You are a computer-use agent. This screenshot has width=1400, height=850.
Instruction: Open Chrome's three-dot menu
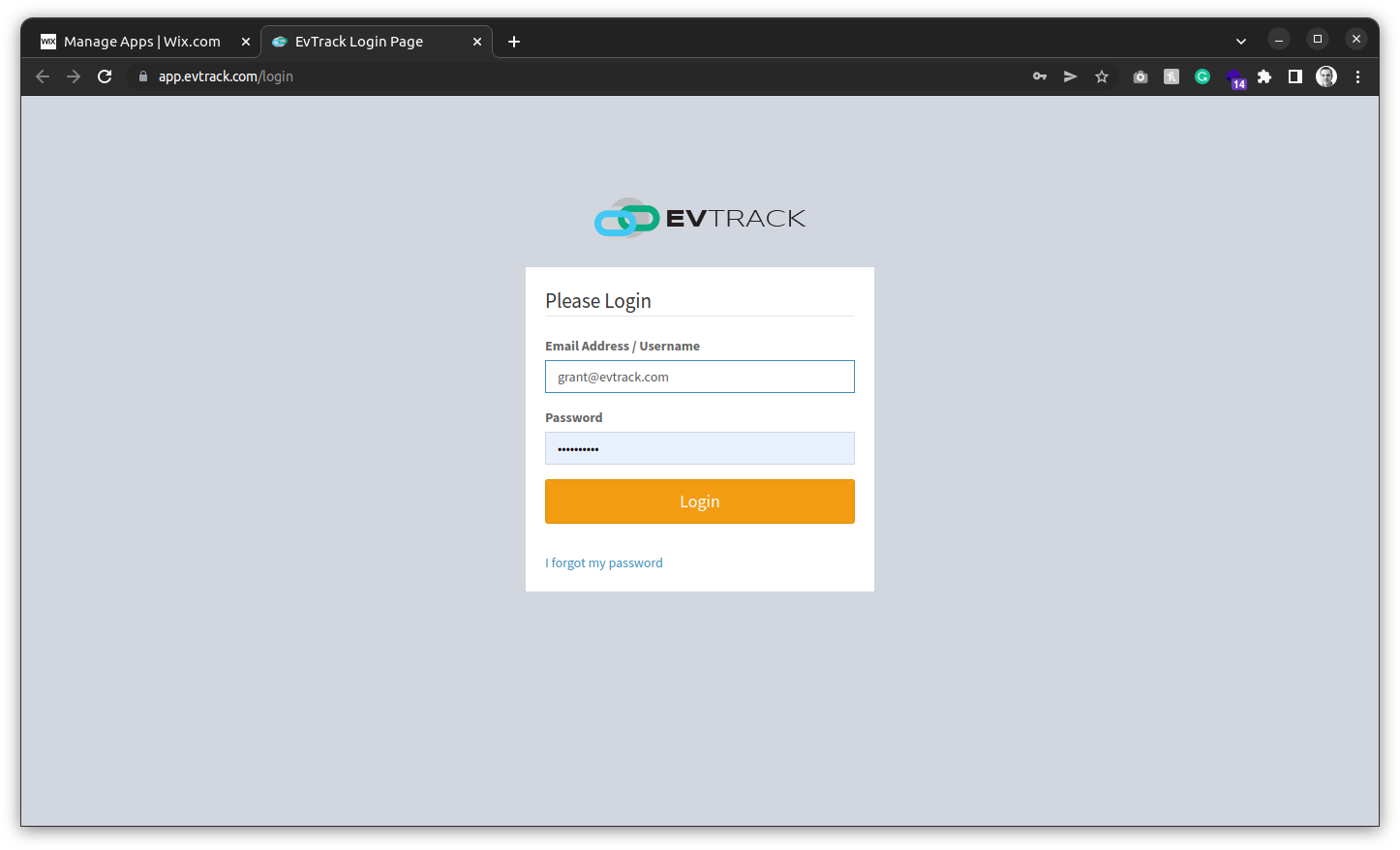tap(1357, 76)
